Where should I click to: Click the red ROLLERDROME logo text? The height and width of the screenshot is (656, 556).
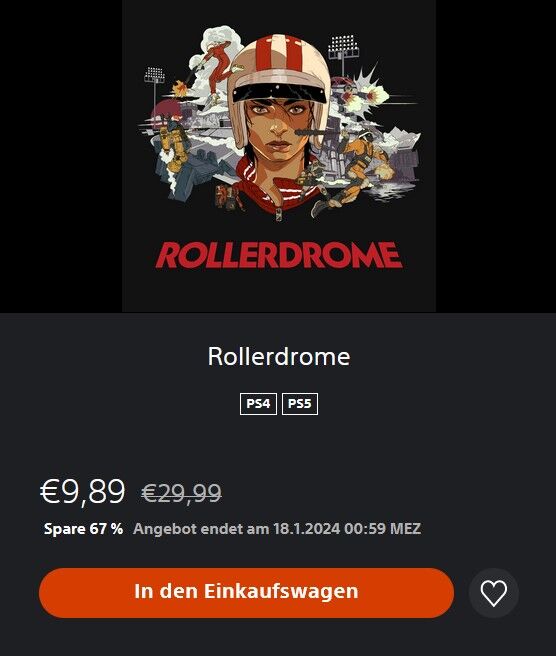279,255
